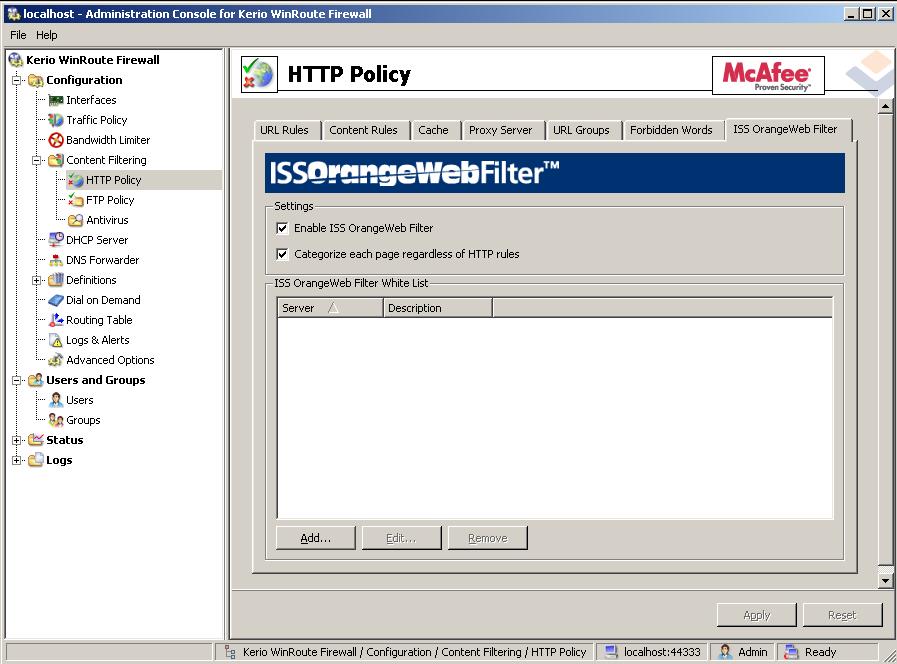The image size is (897, 664).
Task: Open the File menu
Action: click(x=18, y=35)
